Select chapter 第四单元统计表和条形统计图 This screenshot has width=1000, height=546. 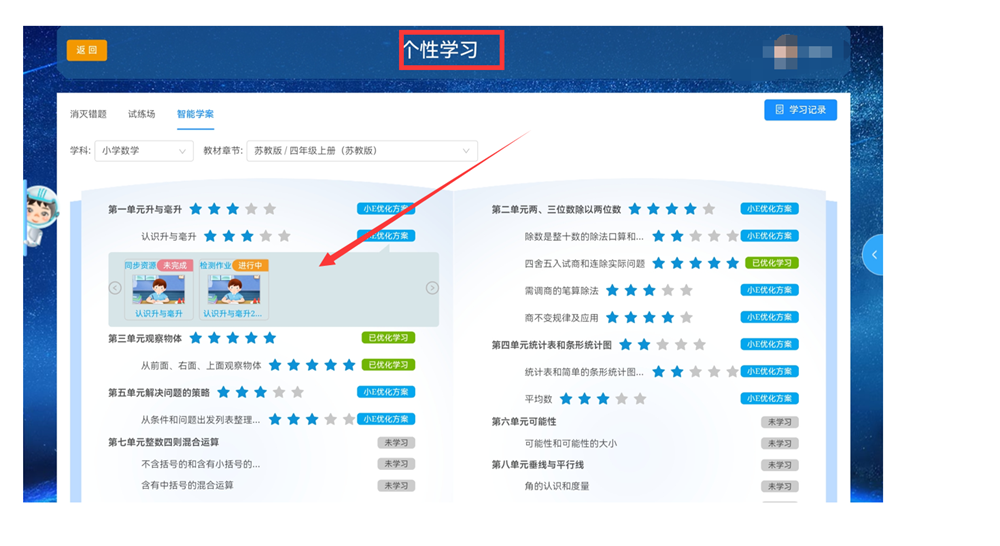552,345
